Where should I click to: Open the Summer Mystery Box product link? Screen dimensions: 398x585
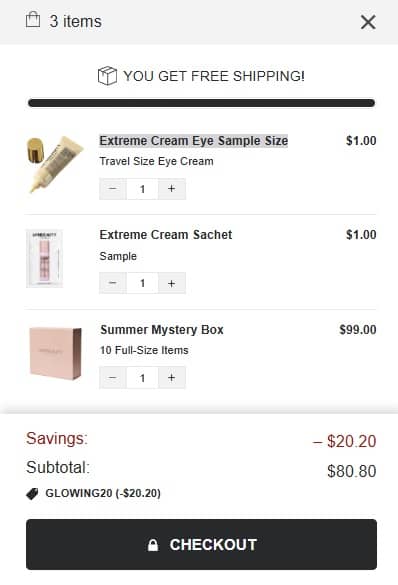[x=162, y=329]
